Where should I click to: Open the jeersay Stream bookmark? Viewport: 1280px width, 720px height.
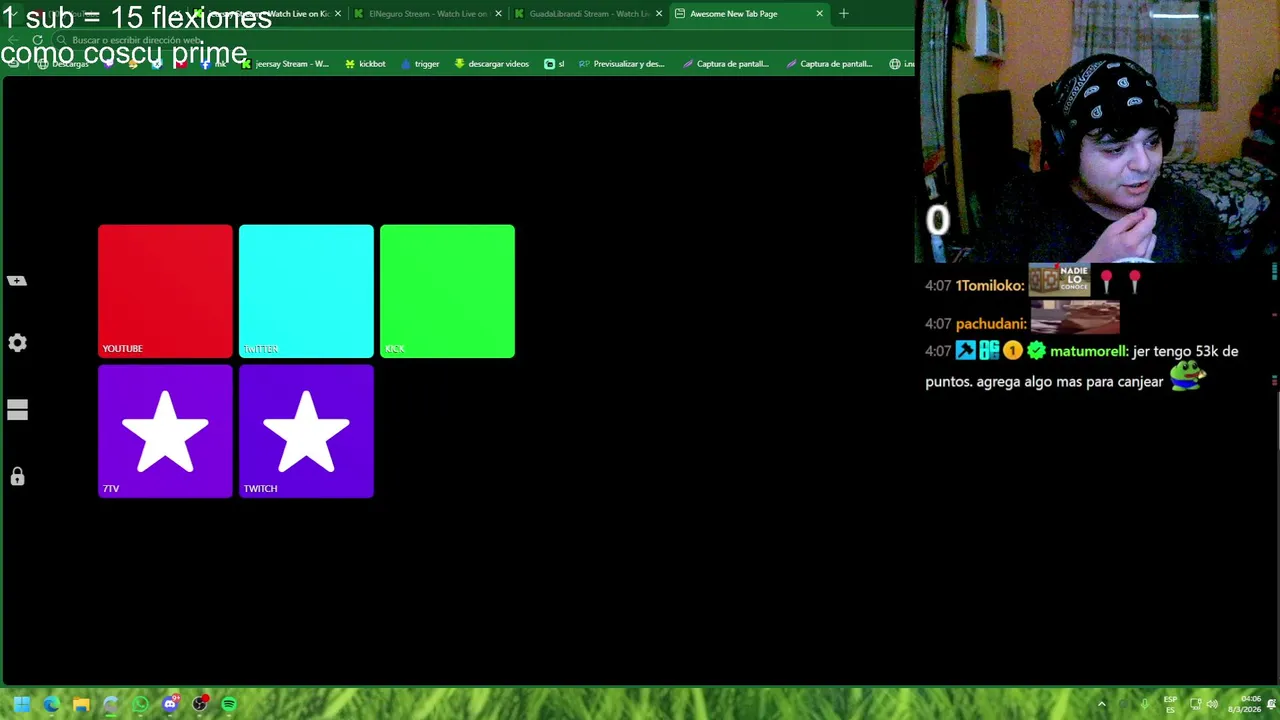[x=285, y=64]
